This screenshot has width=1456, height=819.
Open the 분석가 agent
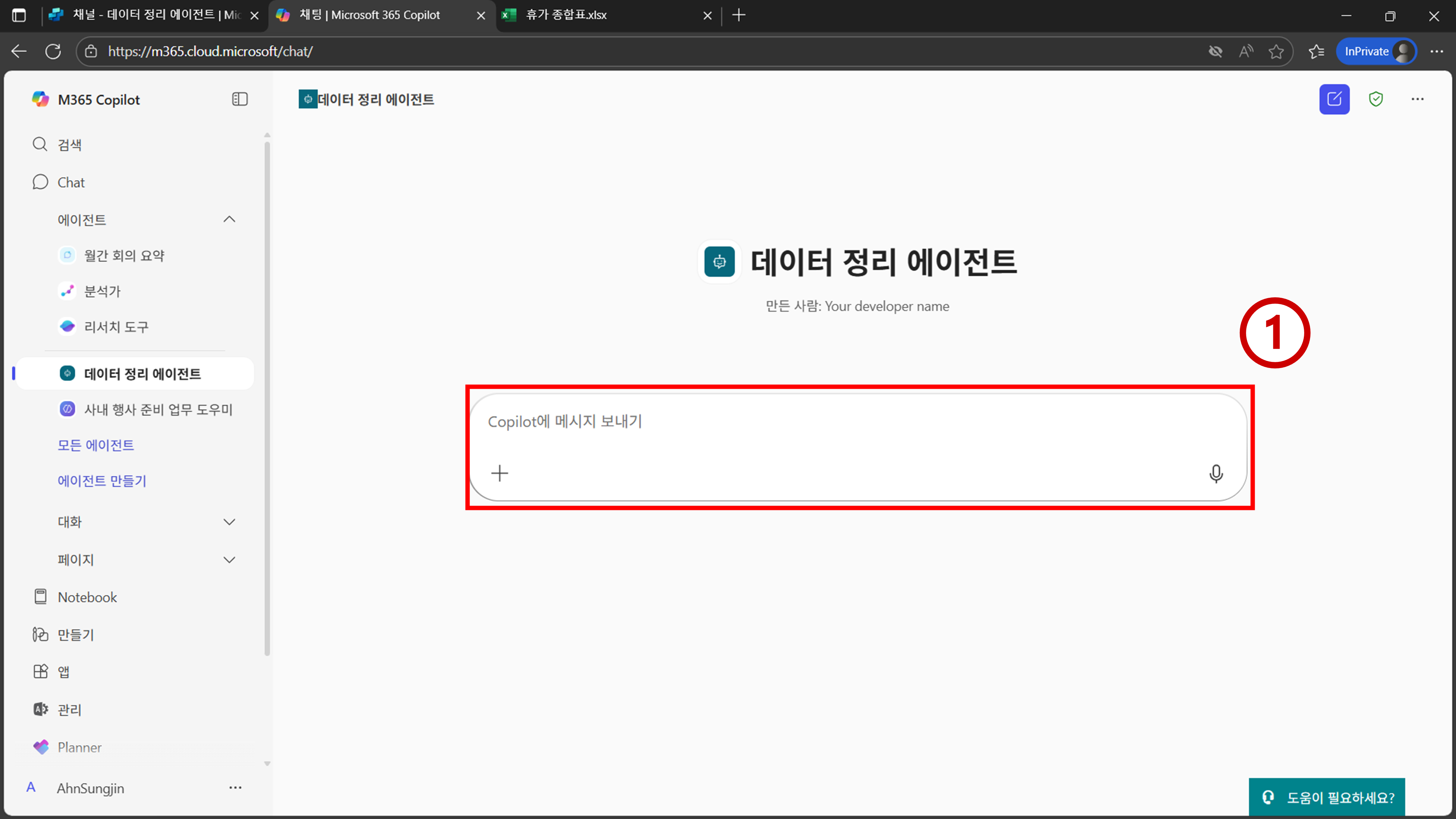pyautogui.click(x=102, y=291)
